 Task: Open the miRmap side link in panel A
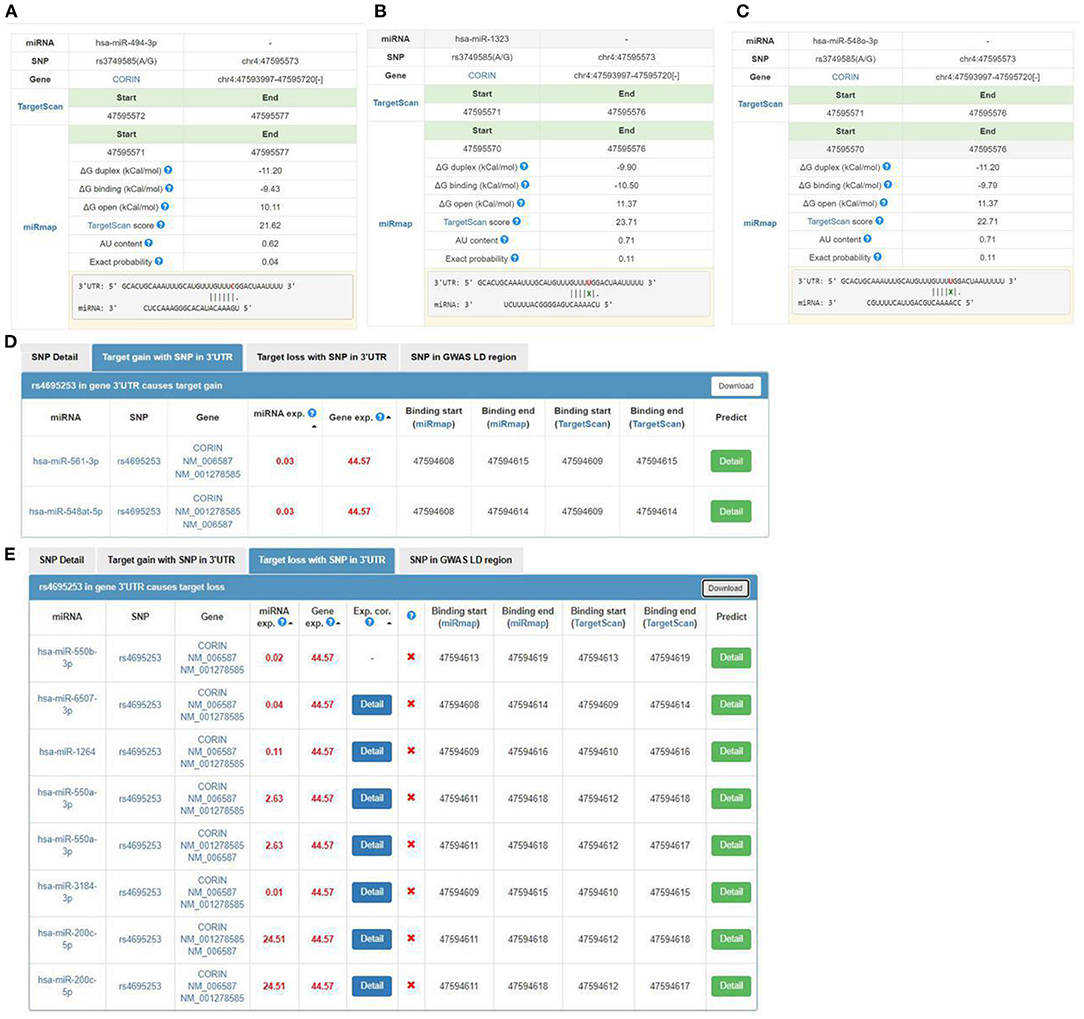40,227
